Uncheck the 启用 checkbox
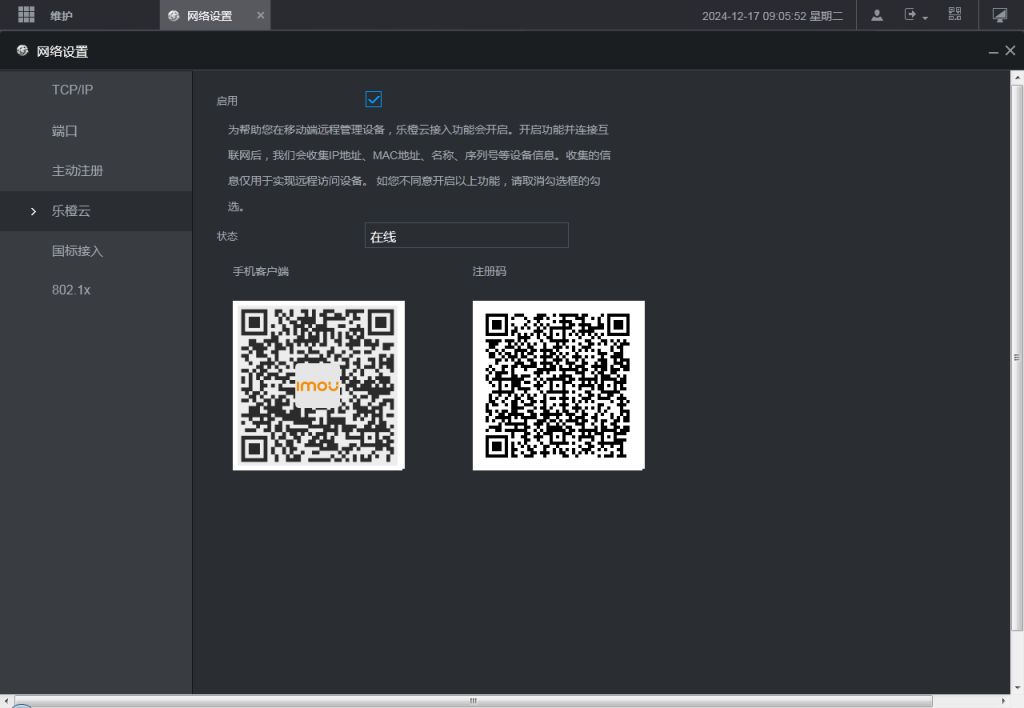Screen dimensions: 1024x708 pyautogui.click(x=374, y=100)
